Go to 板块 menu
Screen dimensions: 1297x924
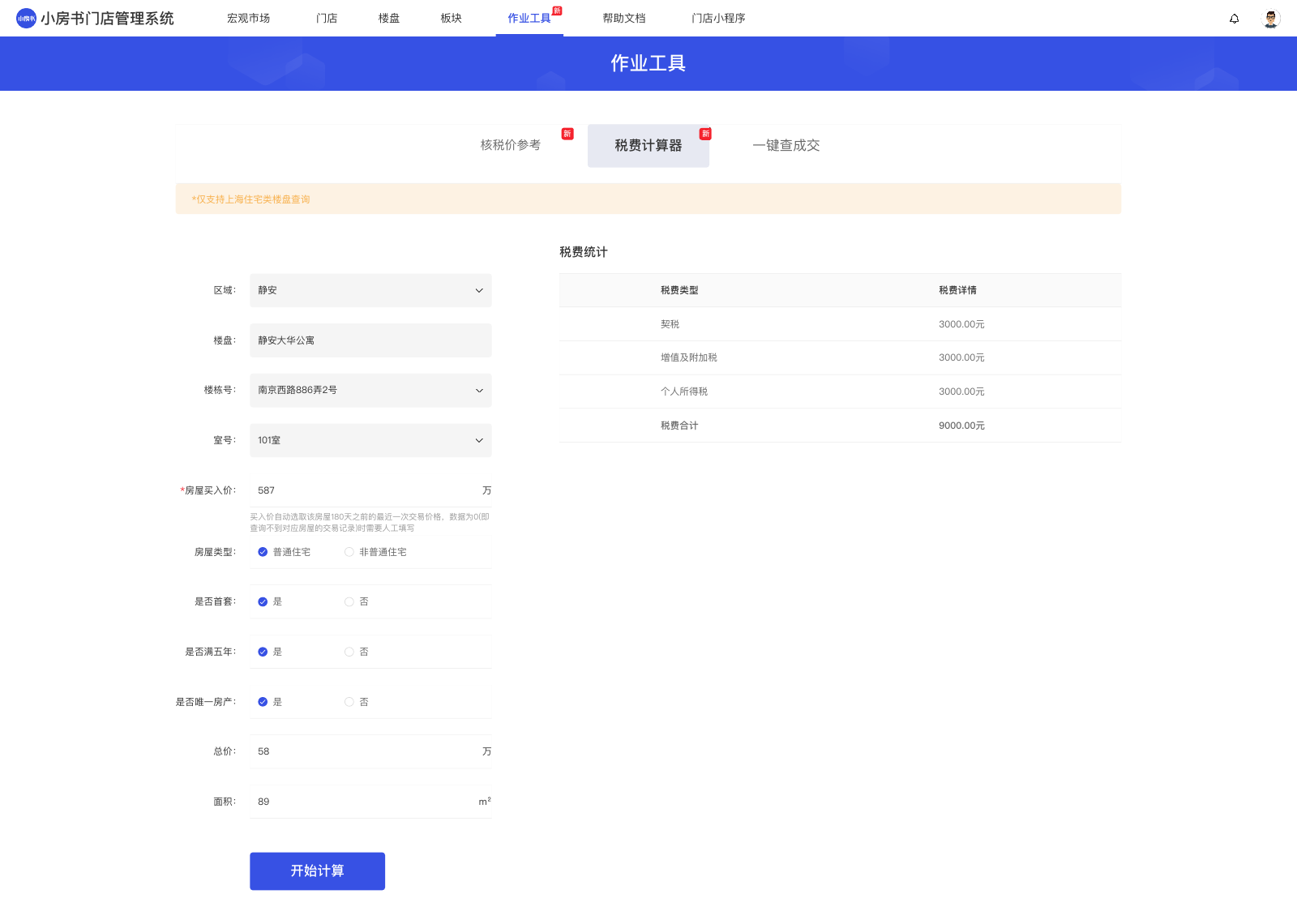coord(452,18)
